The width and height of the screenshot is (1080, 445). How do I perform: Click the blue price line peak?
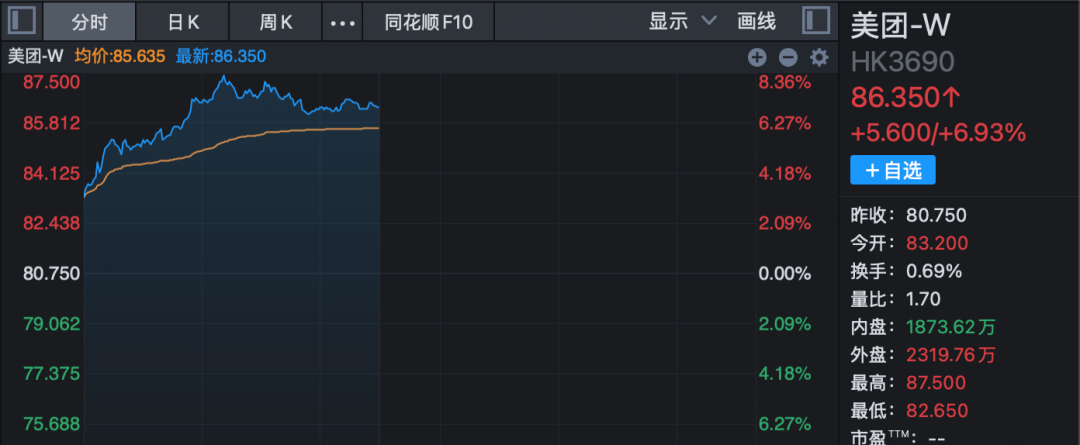pos(223,77)
